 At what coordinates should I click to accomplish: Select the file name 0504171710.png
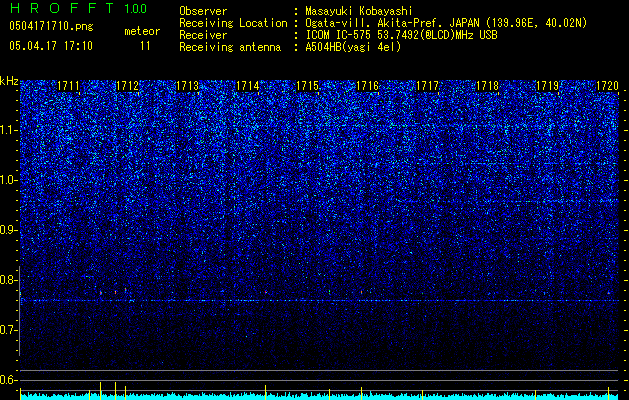click(51, 27)
